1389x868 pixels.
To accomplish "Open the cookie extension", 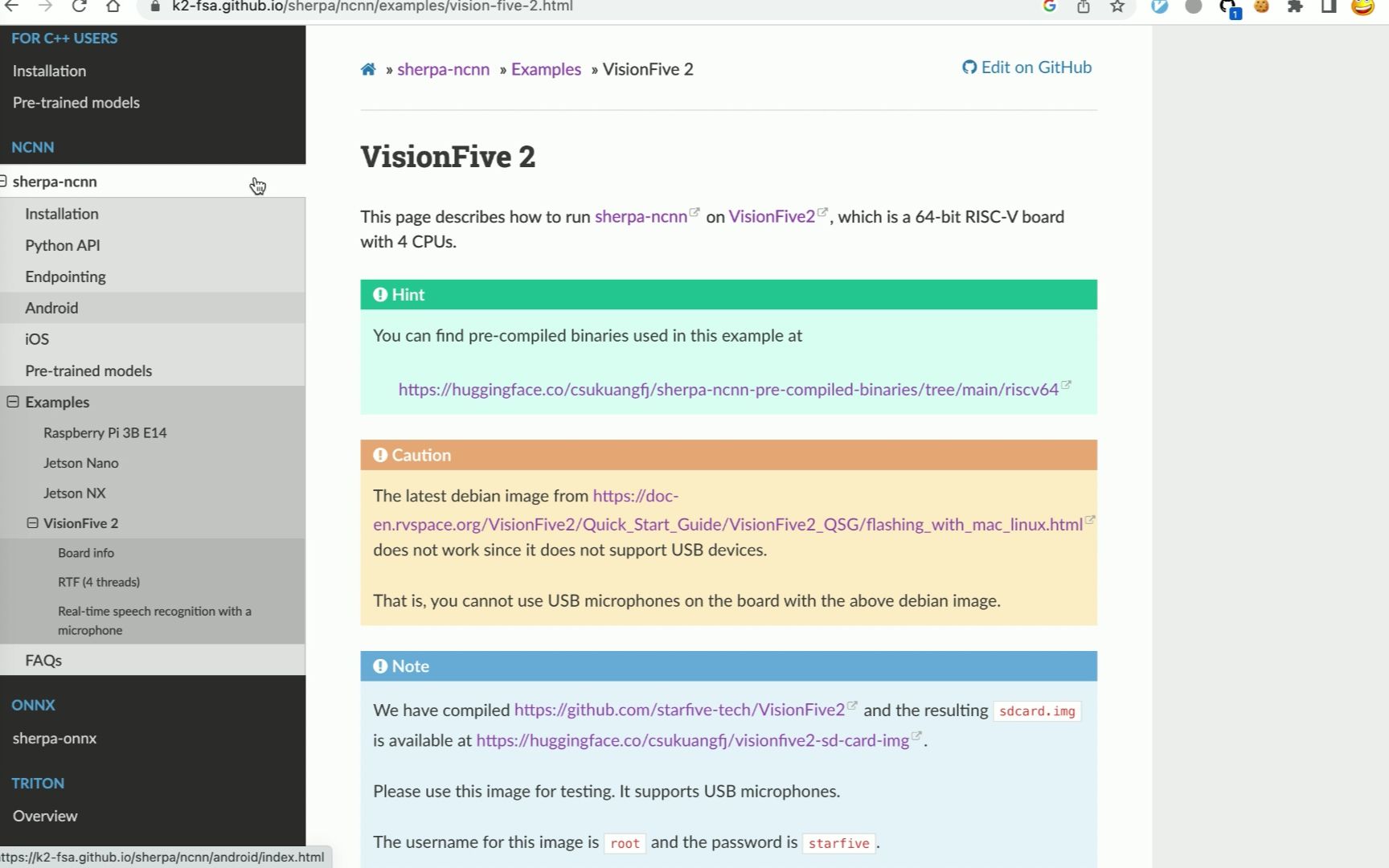I will pyautogui.click(x=1261, y=6).
